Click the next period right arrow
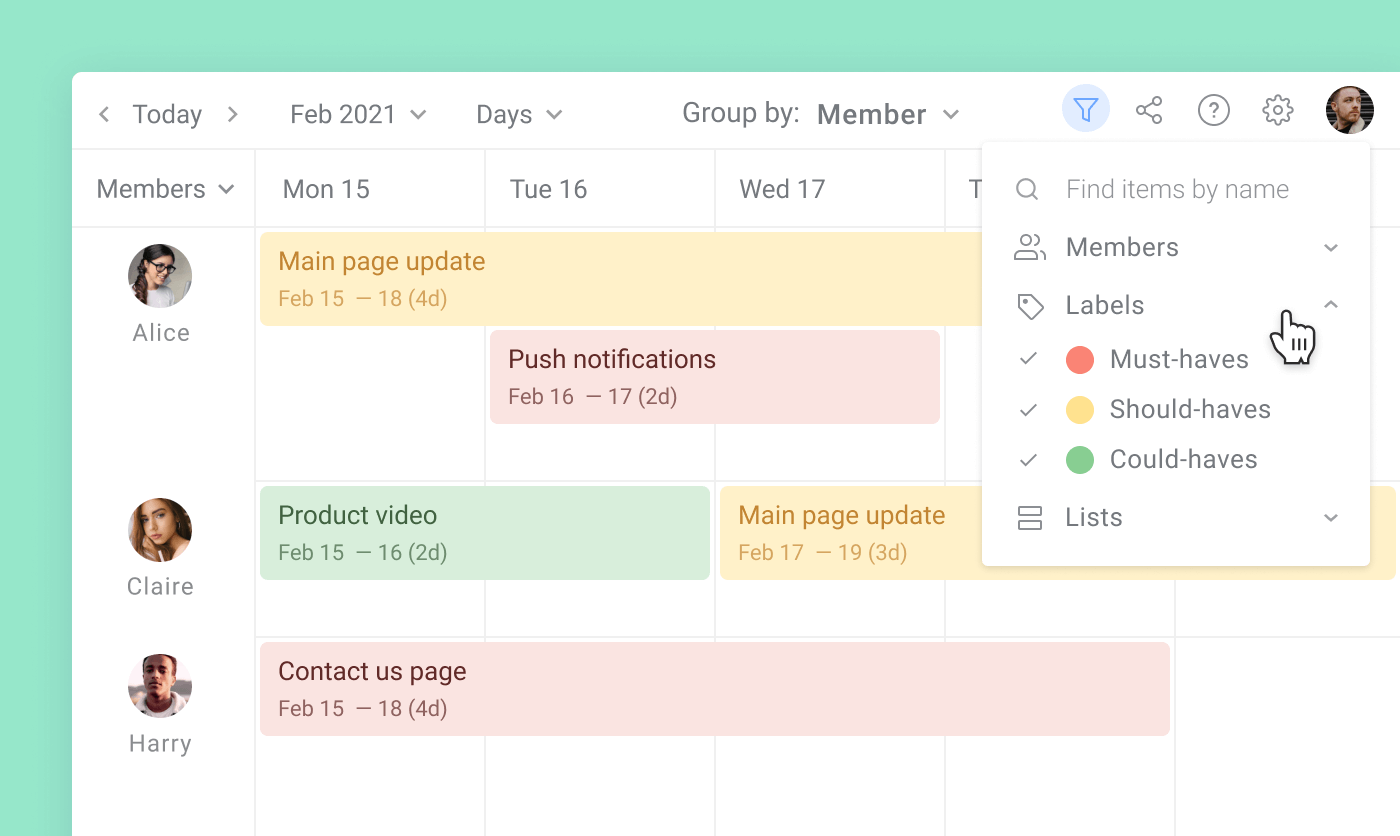The height and width of the screenshot is (836, 1400). click(x=232, y=115)
